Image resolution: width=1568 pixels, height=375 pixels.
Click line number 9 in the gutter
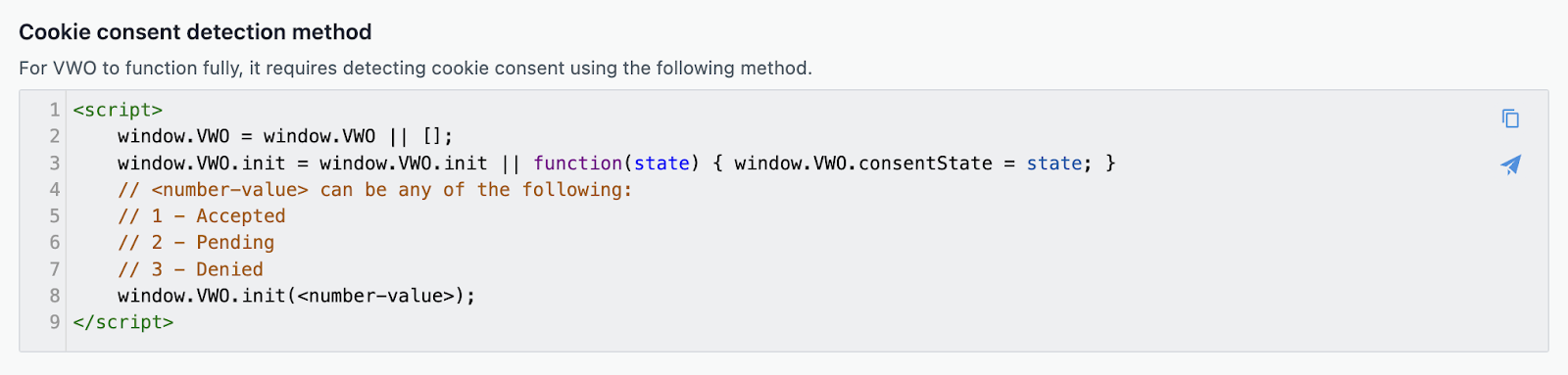(55, 322)
